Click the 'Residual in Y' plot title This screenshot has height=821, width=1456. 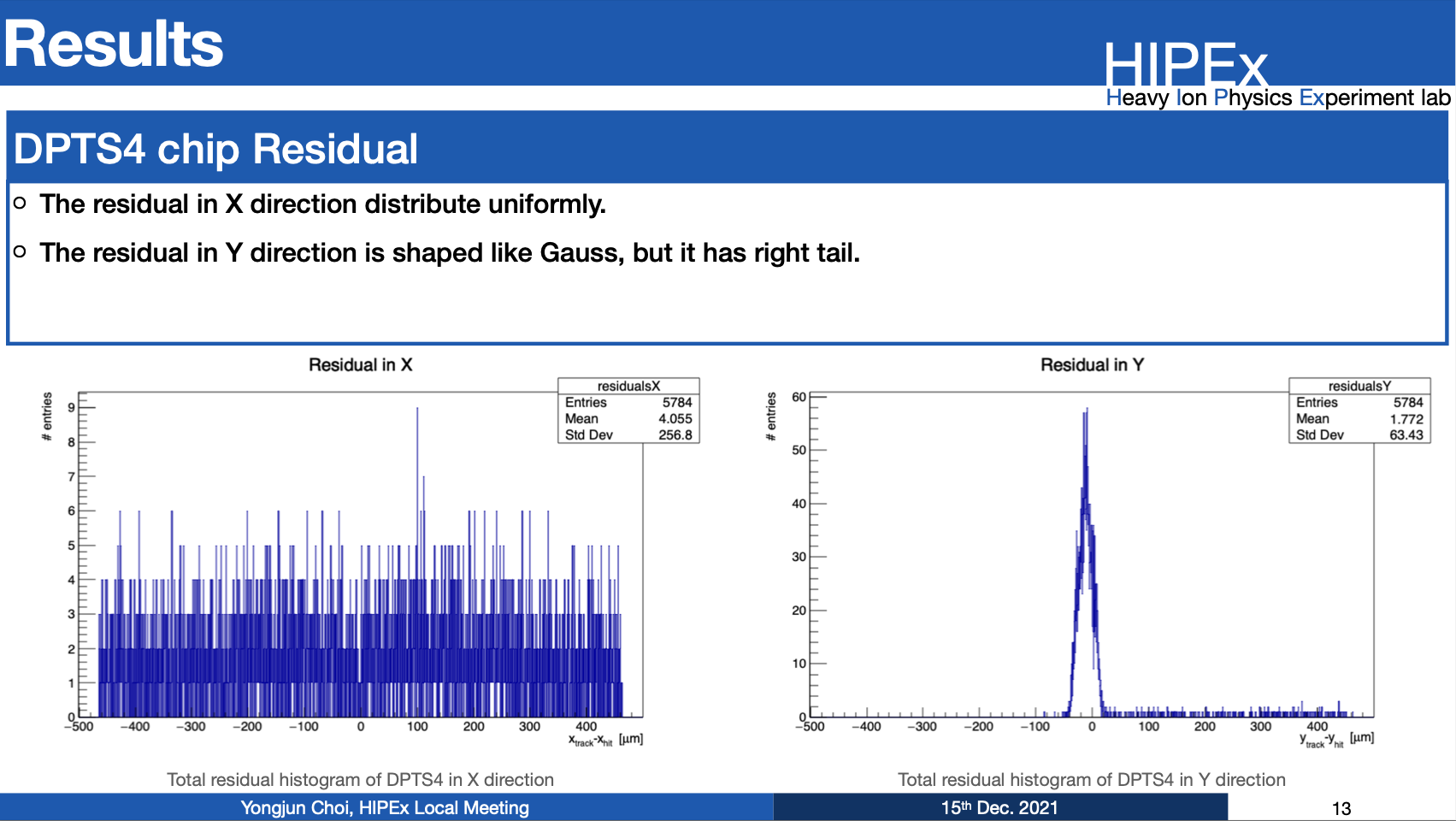pos(1092,365)
